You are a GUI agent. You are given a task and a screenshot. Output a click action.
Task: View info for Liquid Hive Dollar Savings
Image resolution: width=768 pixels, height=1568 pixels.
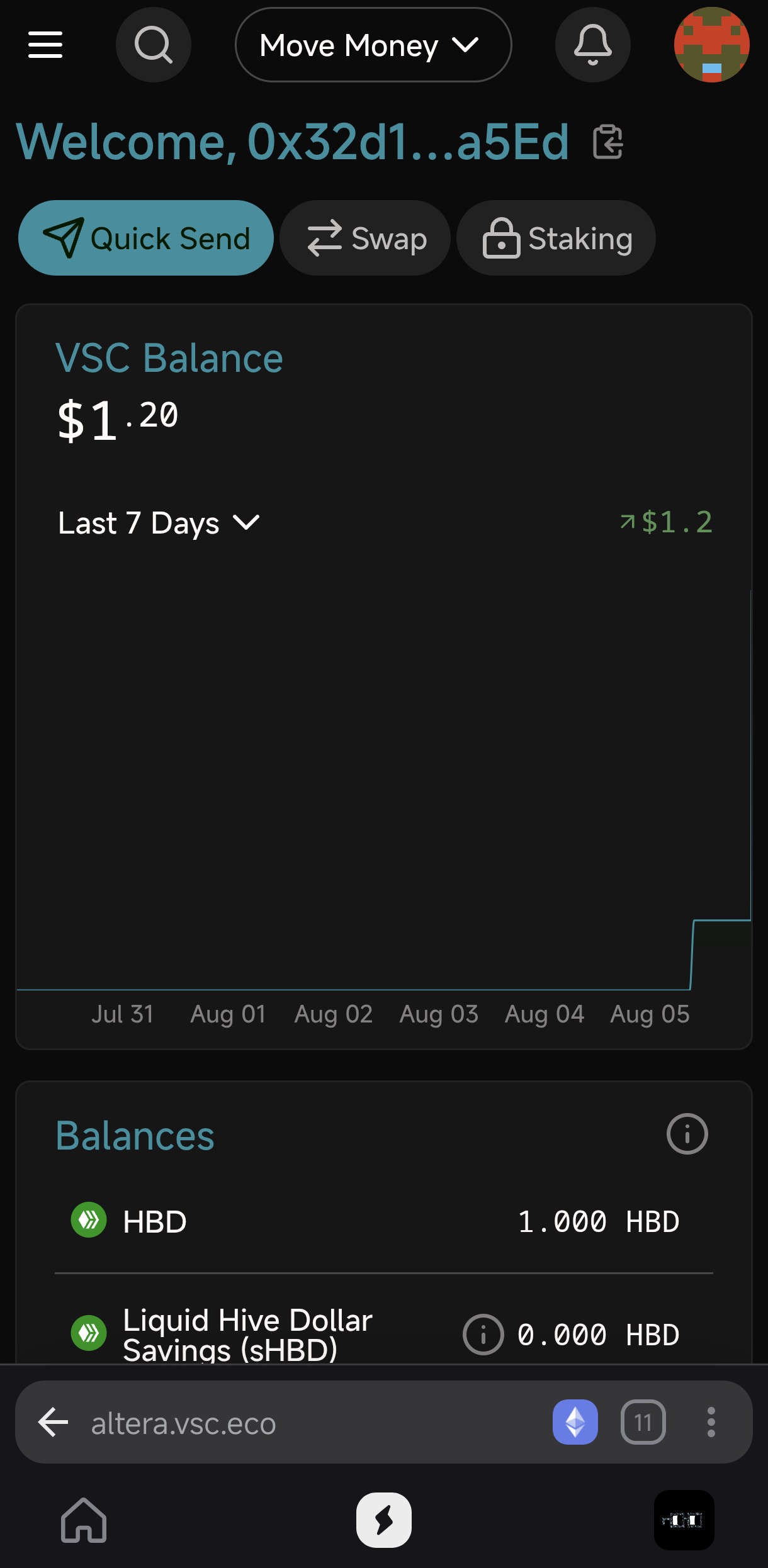pos(483,1334)
